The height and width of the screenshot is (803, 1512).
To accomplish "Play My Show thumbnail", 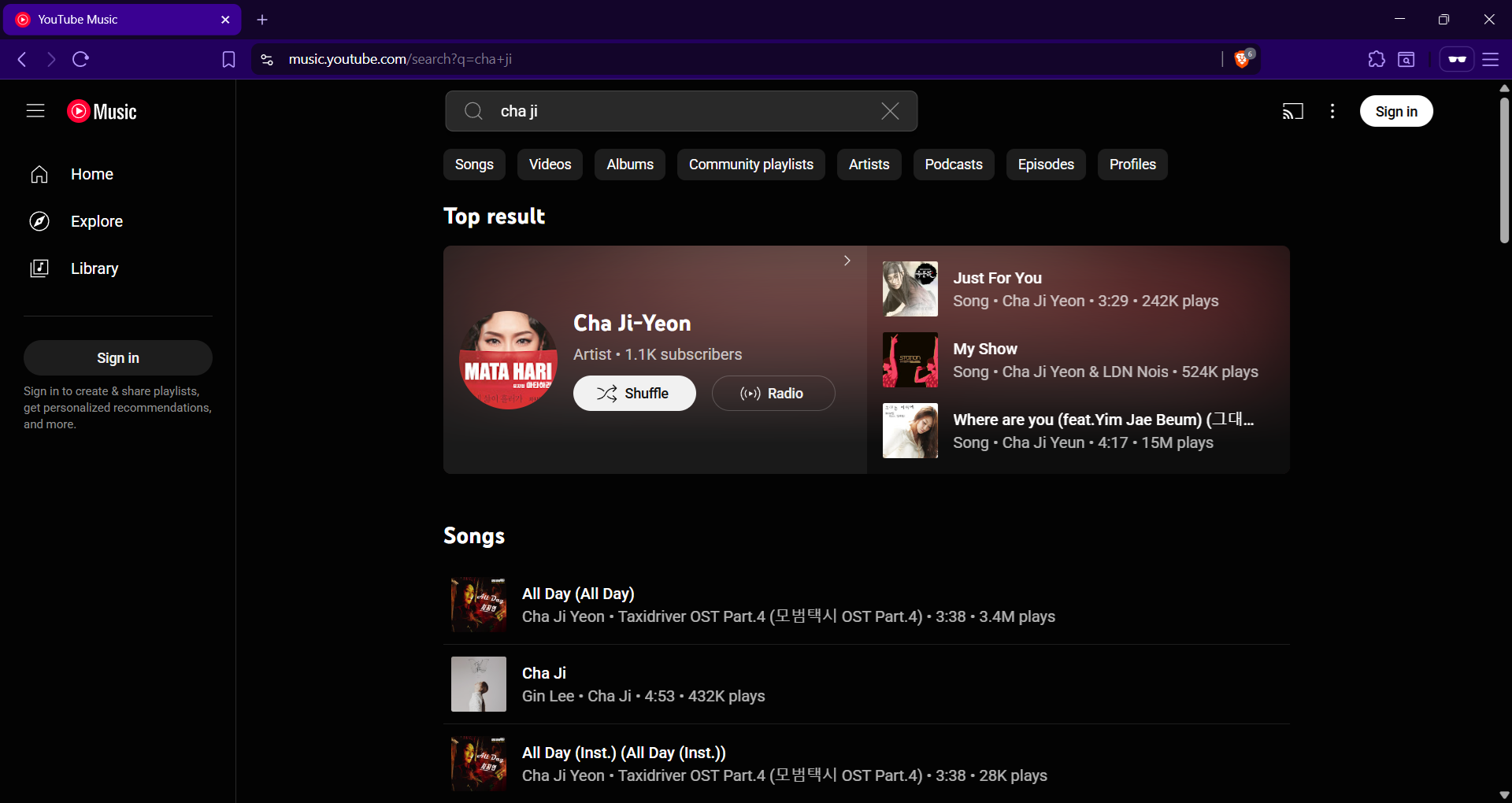I will pyautogui.click(x=910, y=360).
